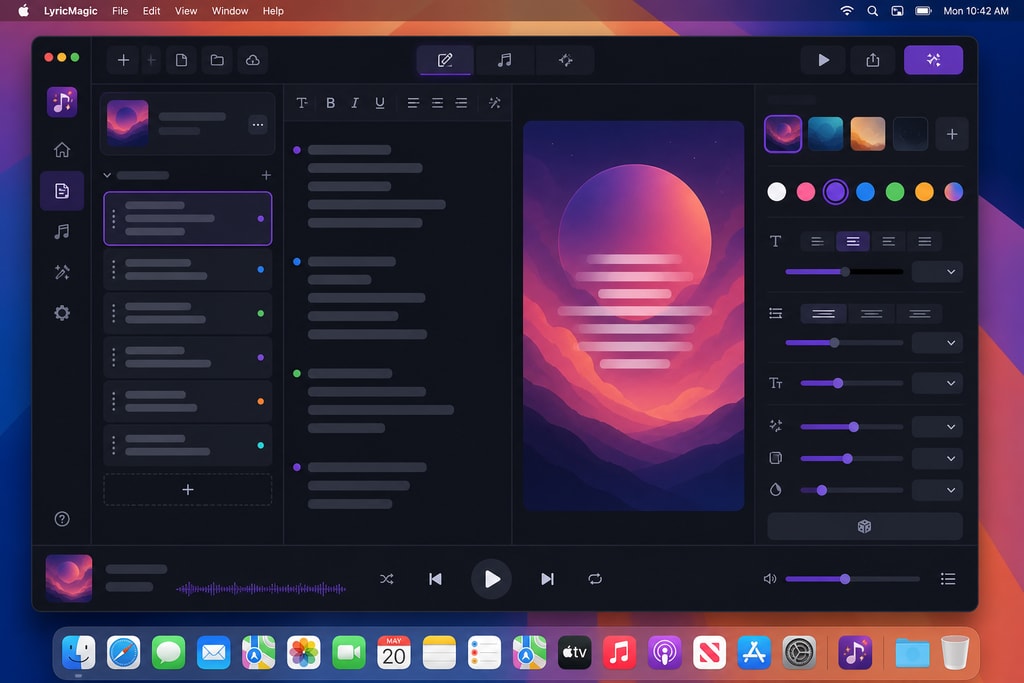Open Spotlight search in menu bar
Image resolution: width=1024 pixels, height=683 pixels.
point(872,10)
